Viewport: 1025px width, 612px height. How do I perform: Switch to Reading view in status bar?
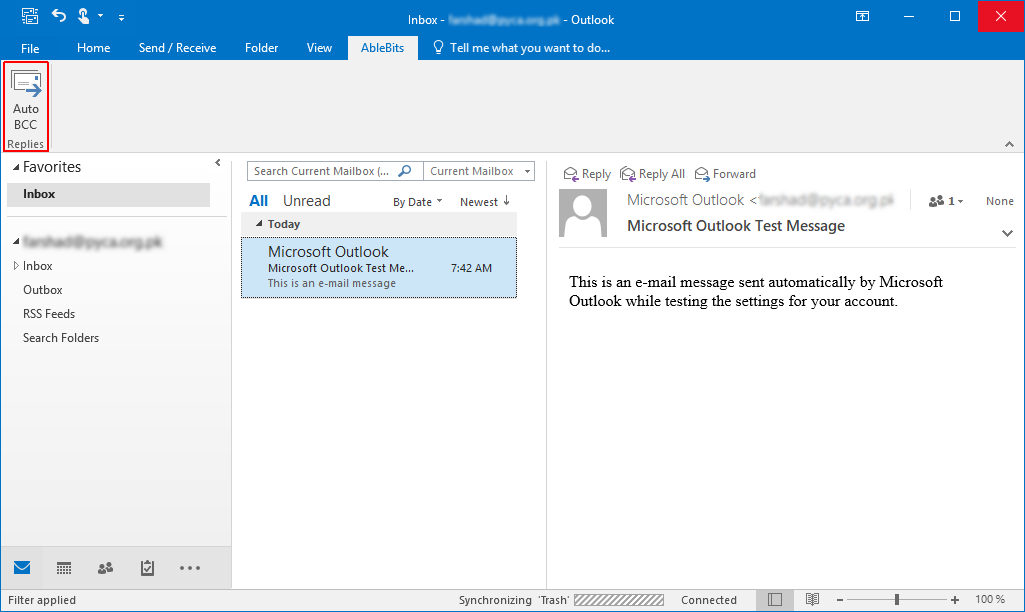pos(812,599)
